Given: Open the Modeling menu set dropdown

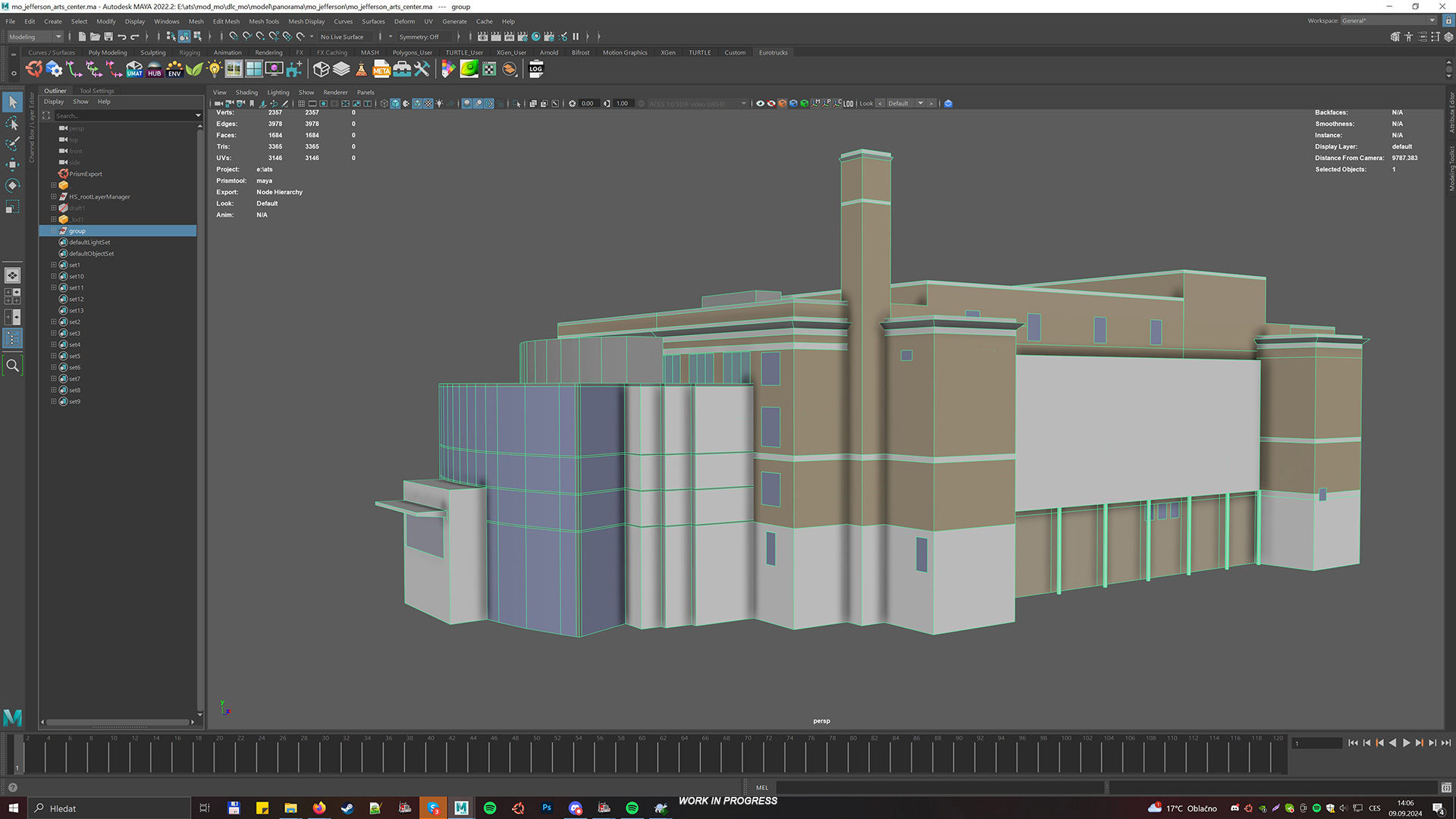Looking at the screenshot, I should [35, 36].
